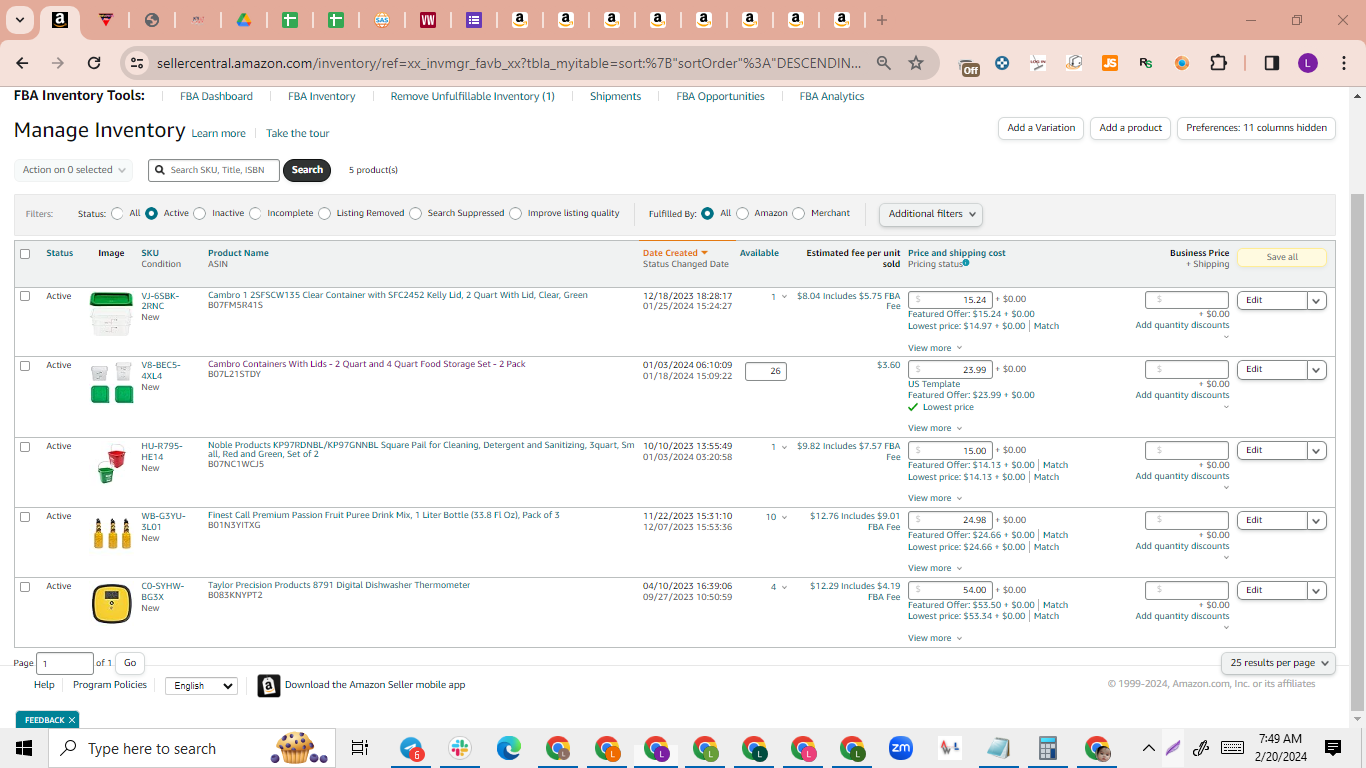1366x768 pixels.
Task: Open Edit dropdown arrow for Finest Call row
Action: click(x=1316, y=520)
